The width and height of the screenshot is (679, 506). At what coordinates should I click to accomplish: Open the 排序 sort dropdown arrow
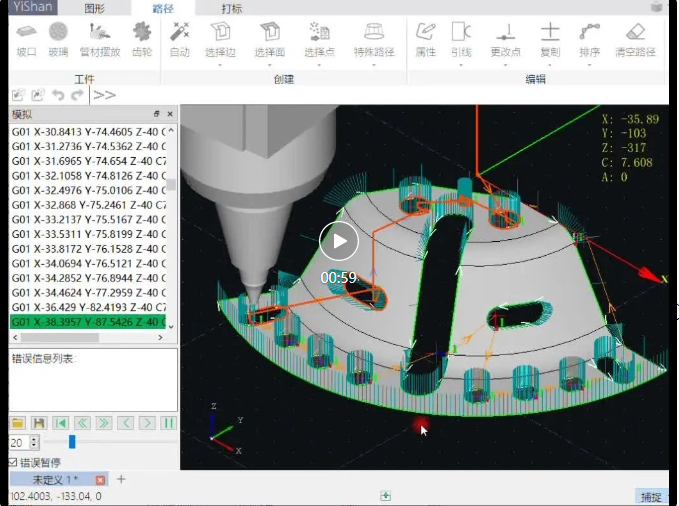[590, 65]
